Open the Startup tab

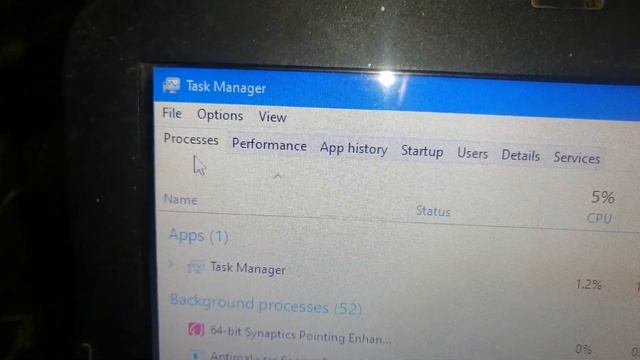pos(422,151)
